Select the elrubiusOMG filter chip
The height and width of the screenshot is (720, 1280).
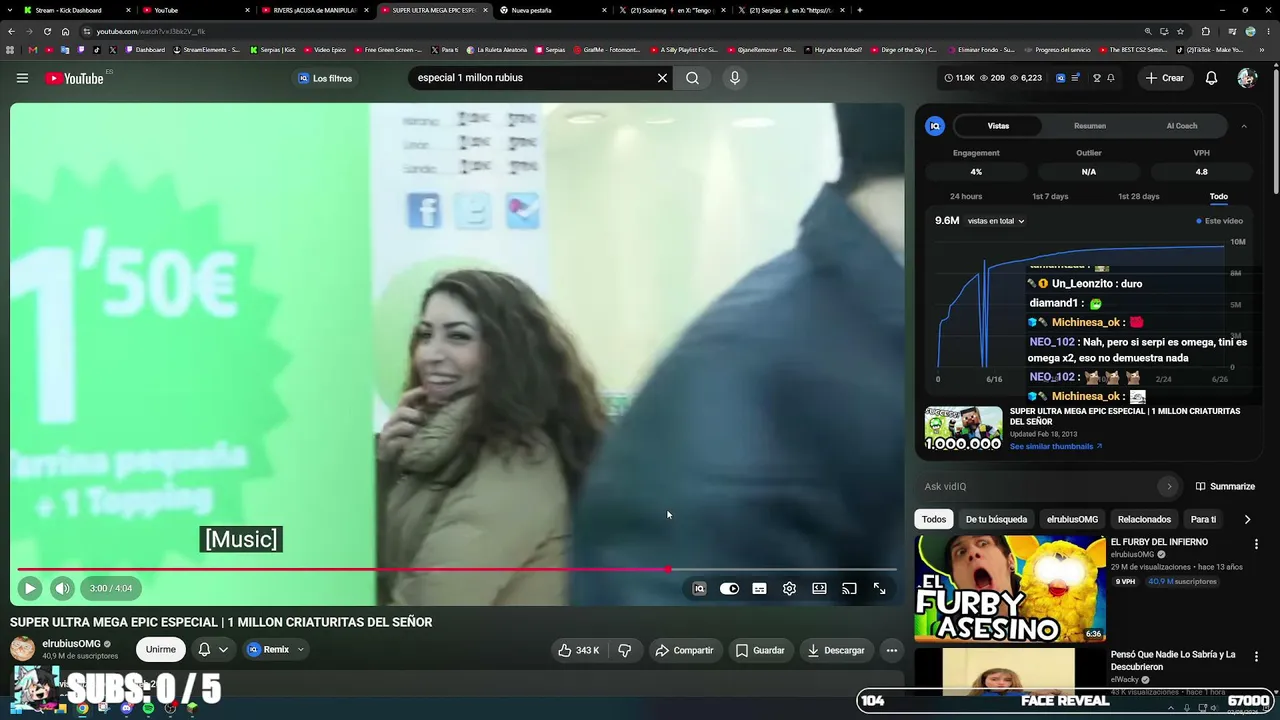1072,519
